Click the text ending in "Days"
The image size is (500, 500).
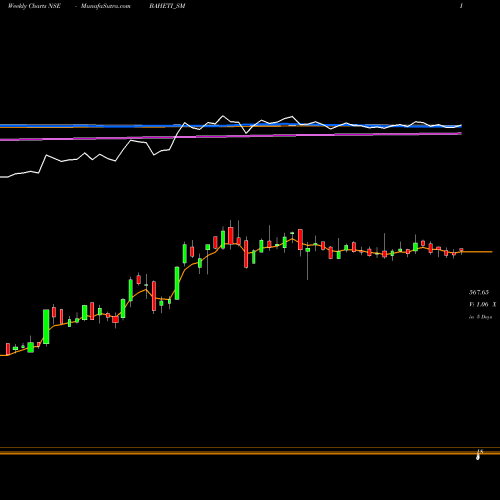click(x=481, y=317)
